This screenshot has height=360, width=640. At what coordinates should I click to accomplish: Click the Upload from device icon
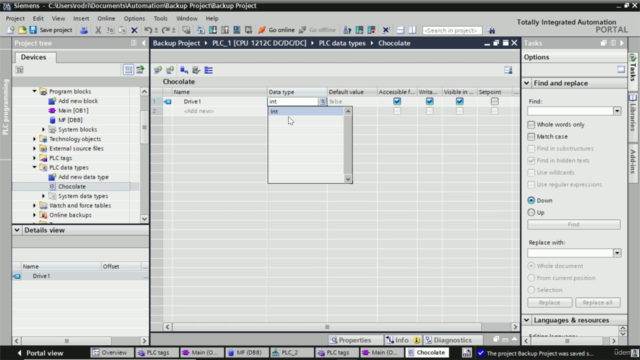(x=225, y=30)
